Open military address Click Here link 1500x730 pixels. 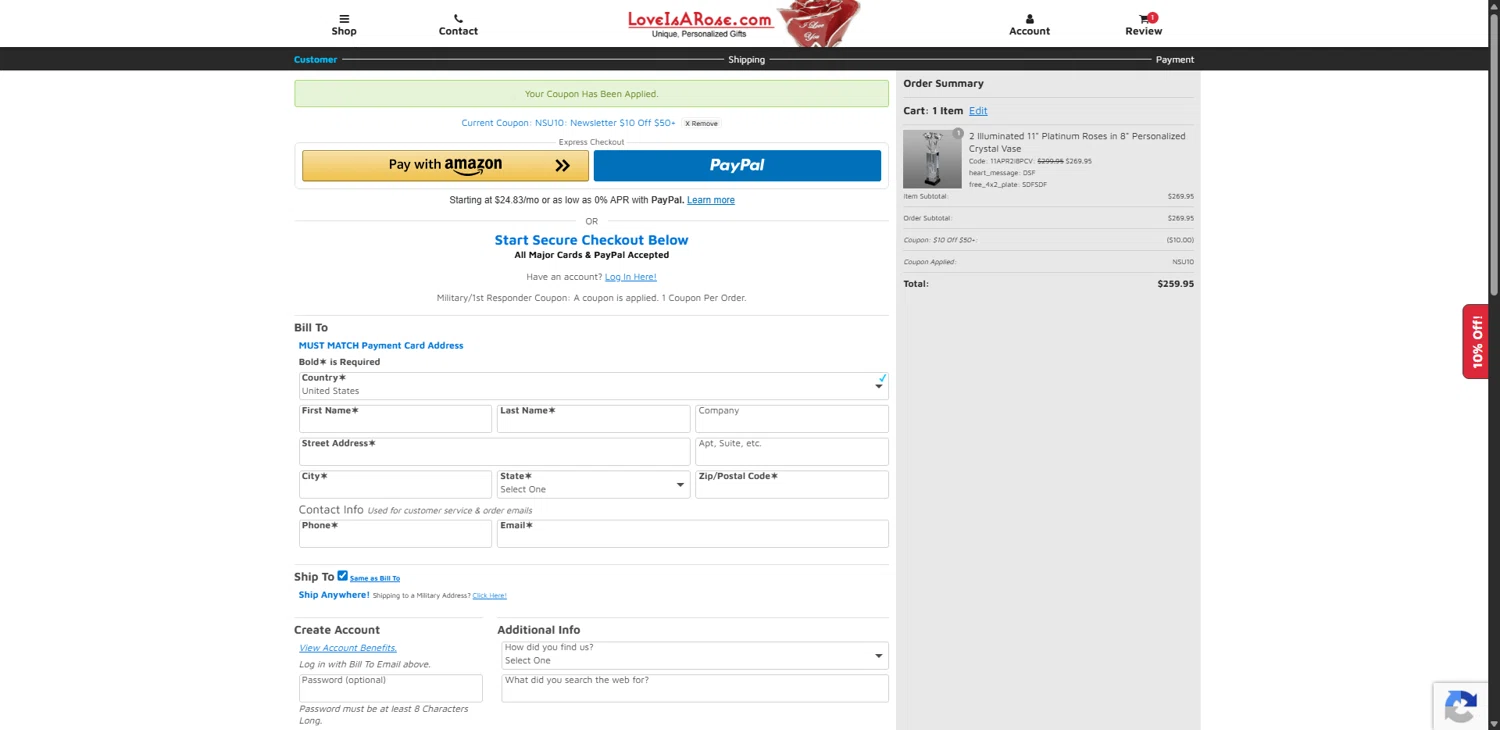(x=489, y=595)
